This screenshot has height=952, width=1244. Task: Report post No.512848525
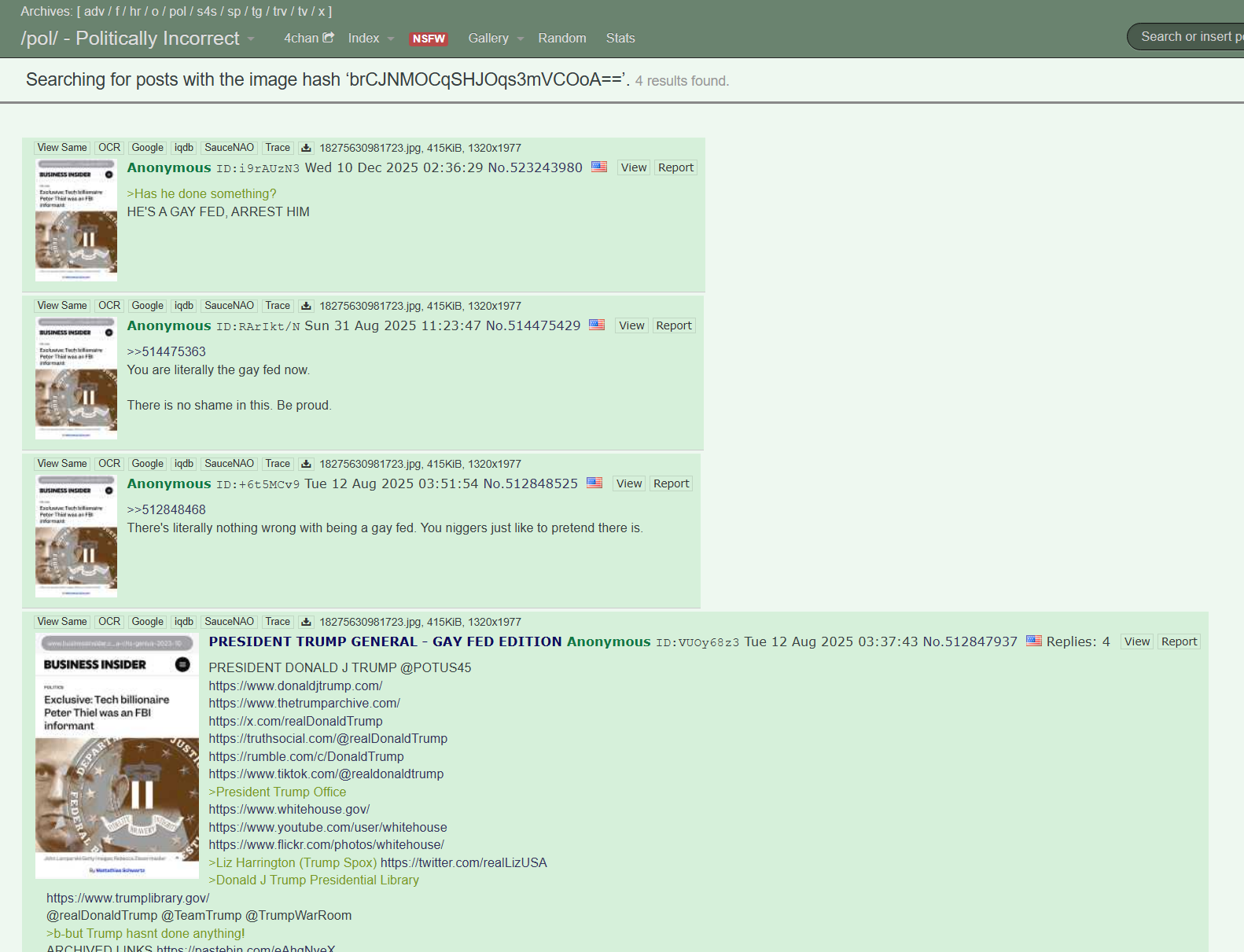pos(672,483)
